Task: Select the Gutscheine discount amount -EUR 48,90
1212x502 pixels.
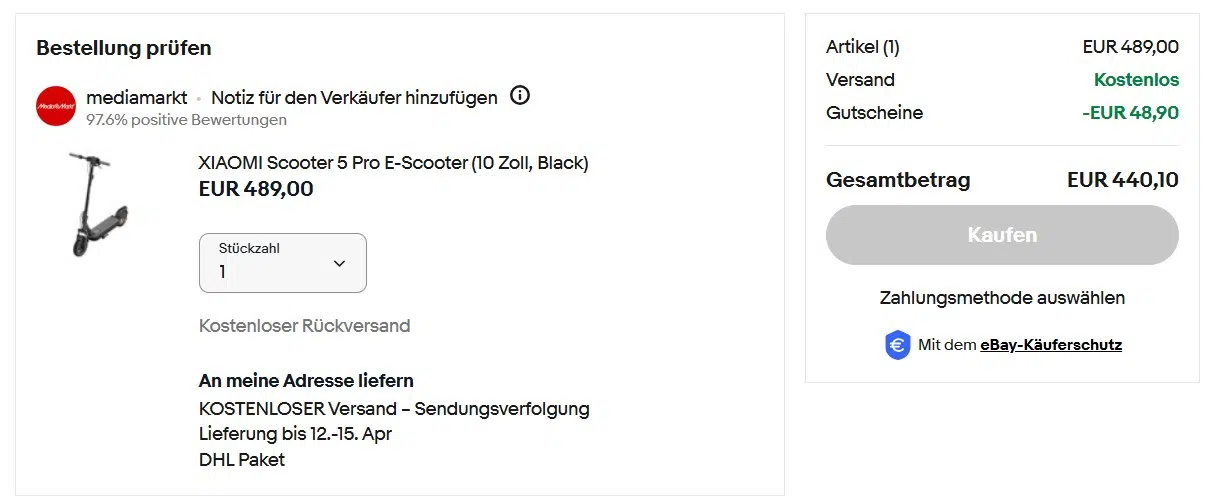Action: 1130,113
